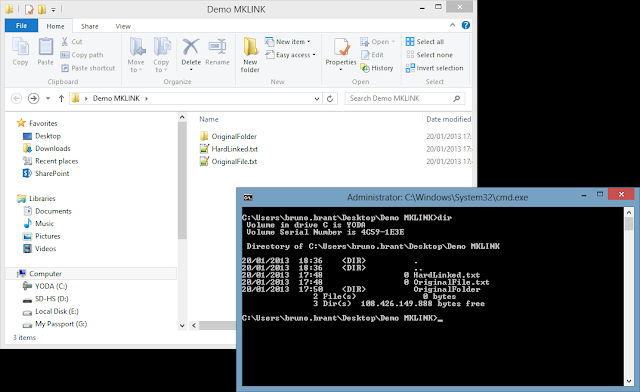Expand the address bar history dropdown
This screenshot has width=640, height=392.
[317, 98]
